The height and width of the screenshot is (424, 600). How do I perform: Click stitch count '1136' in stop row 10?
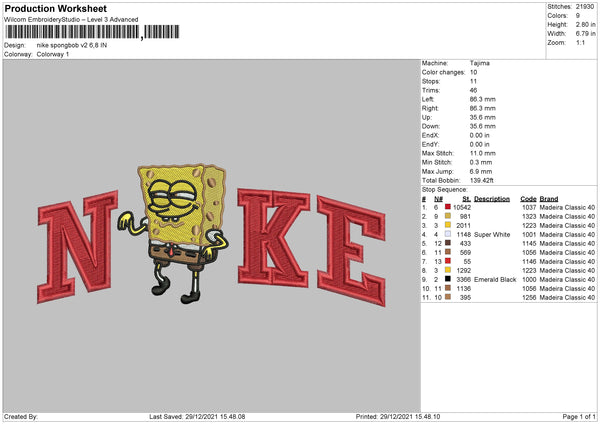[463, 289]
